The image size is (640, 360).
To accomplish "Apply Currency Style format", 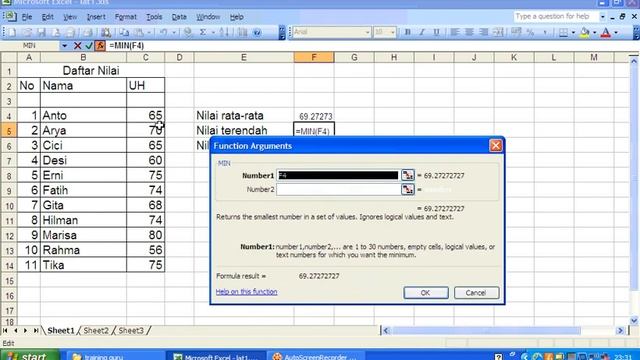I will pos(516,32).
